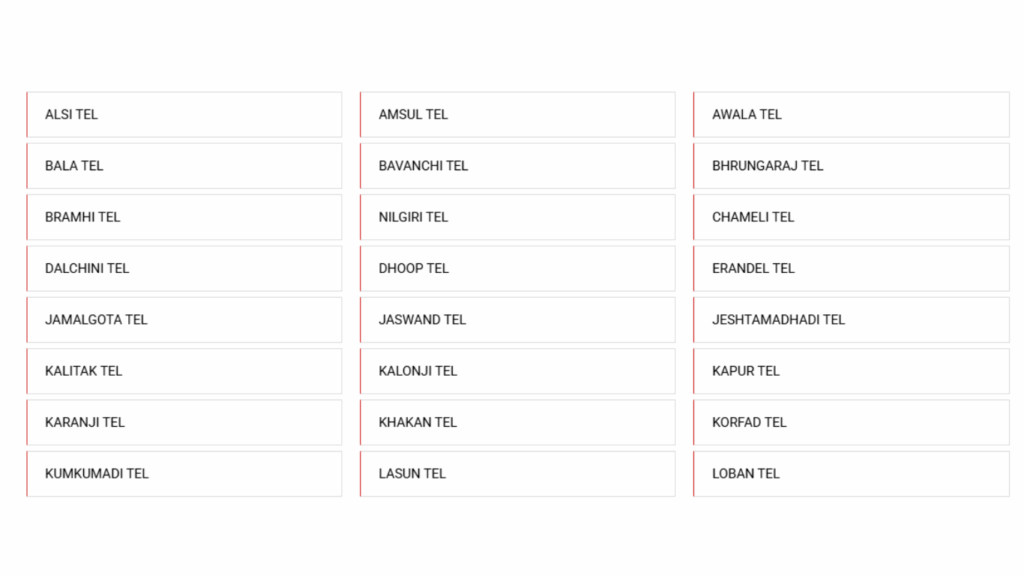The width and height of the screenshot is (1024, 576).
Task: Click the AWALA TEL entry
Action: (x=851, y=114)
